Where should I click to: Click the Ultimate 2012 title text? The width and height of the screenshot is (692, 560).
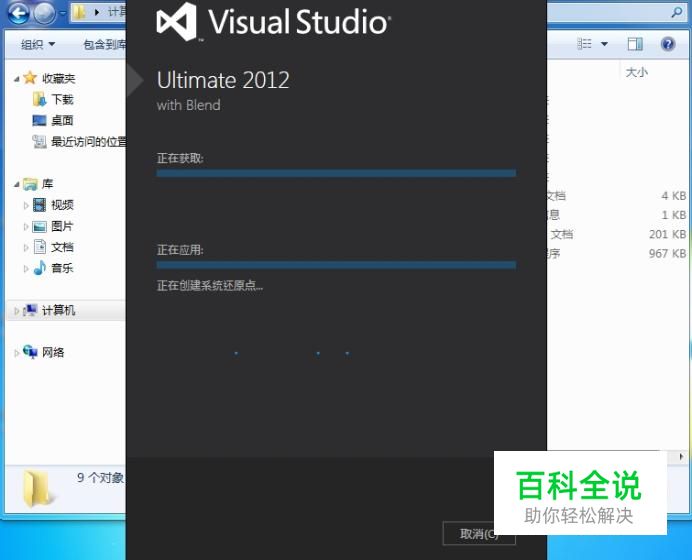coord(223,80)
